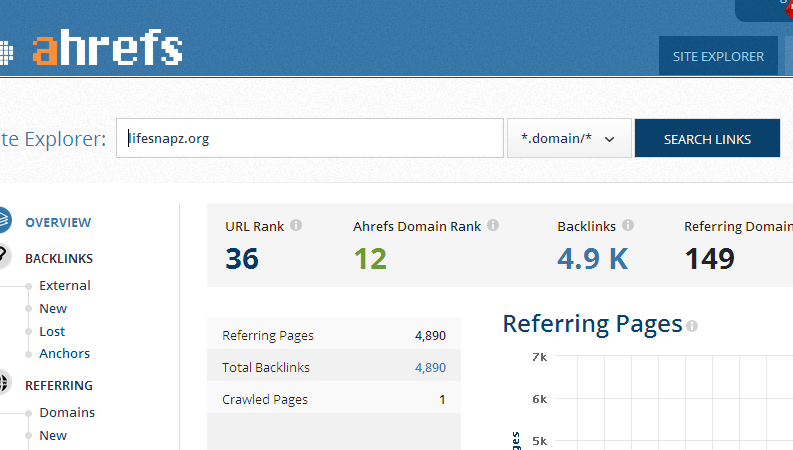Open the *.domain/* mode dropdown
This screenshot has width=793, height=450.
pyautogui.click(x=569, y=138)
